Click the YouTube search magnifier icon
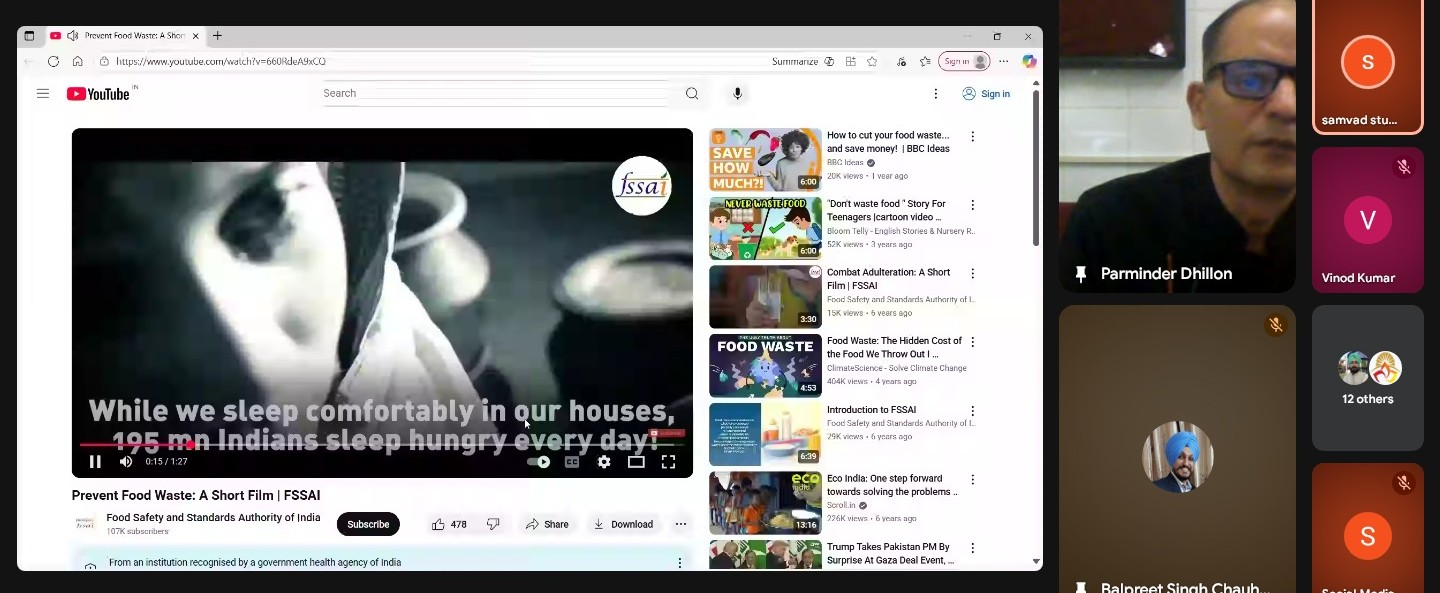Viewport: 1440px width, 593px height. (691, 93)
